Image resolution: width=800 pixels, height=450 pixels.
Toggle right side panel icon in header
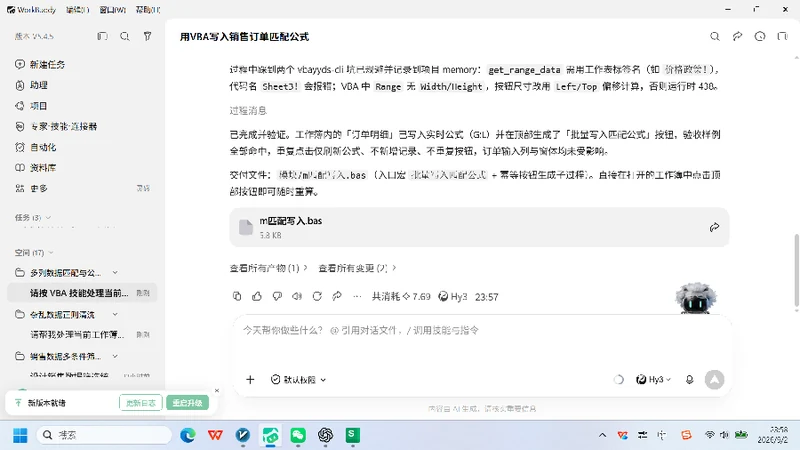[782, 36]
